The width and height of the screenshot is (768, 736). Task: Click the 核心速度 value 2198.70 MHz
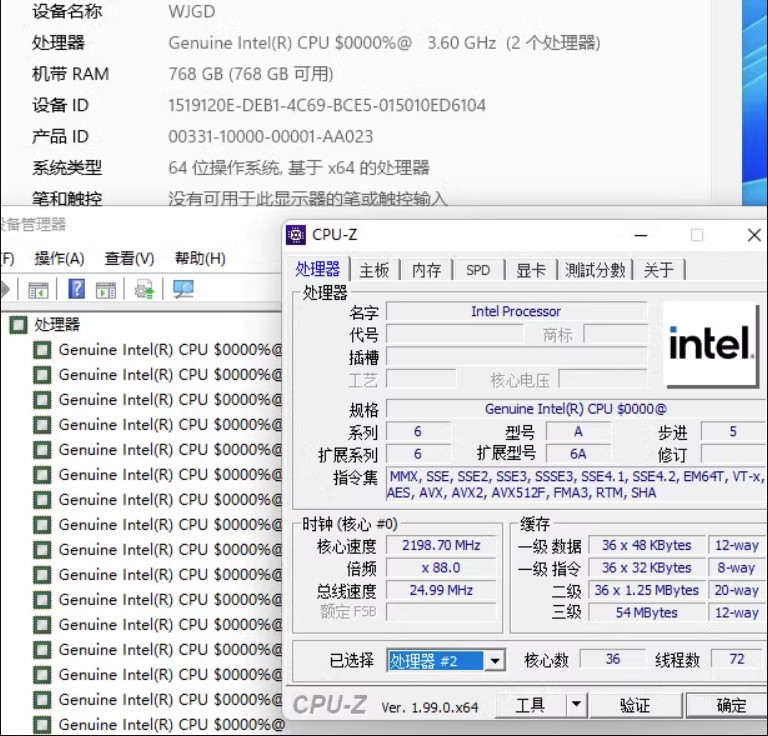[441, 545]
